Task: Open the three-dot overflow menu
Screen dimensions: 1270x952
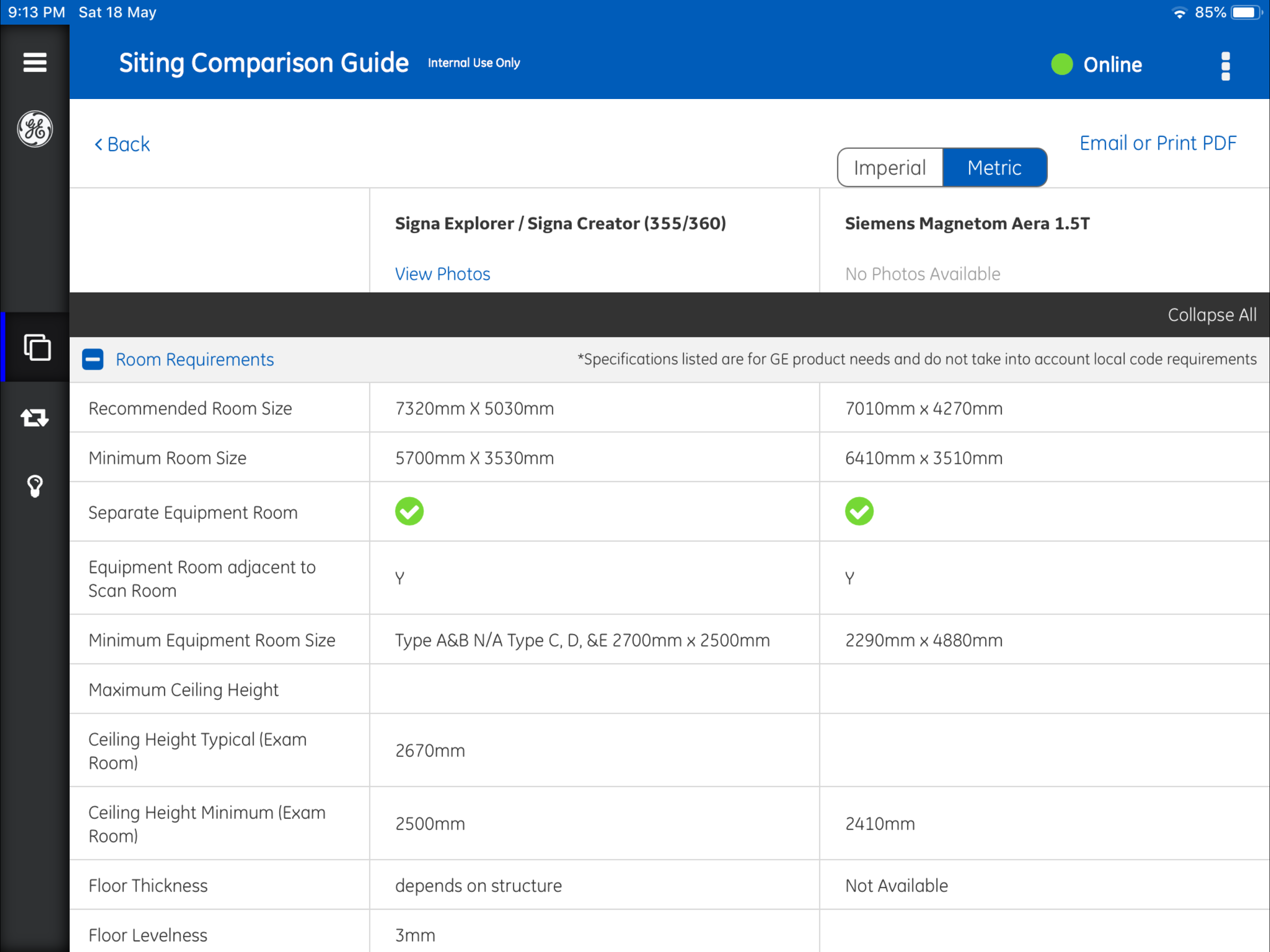Action: pos(1225,66)
